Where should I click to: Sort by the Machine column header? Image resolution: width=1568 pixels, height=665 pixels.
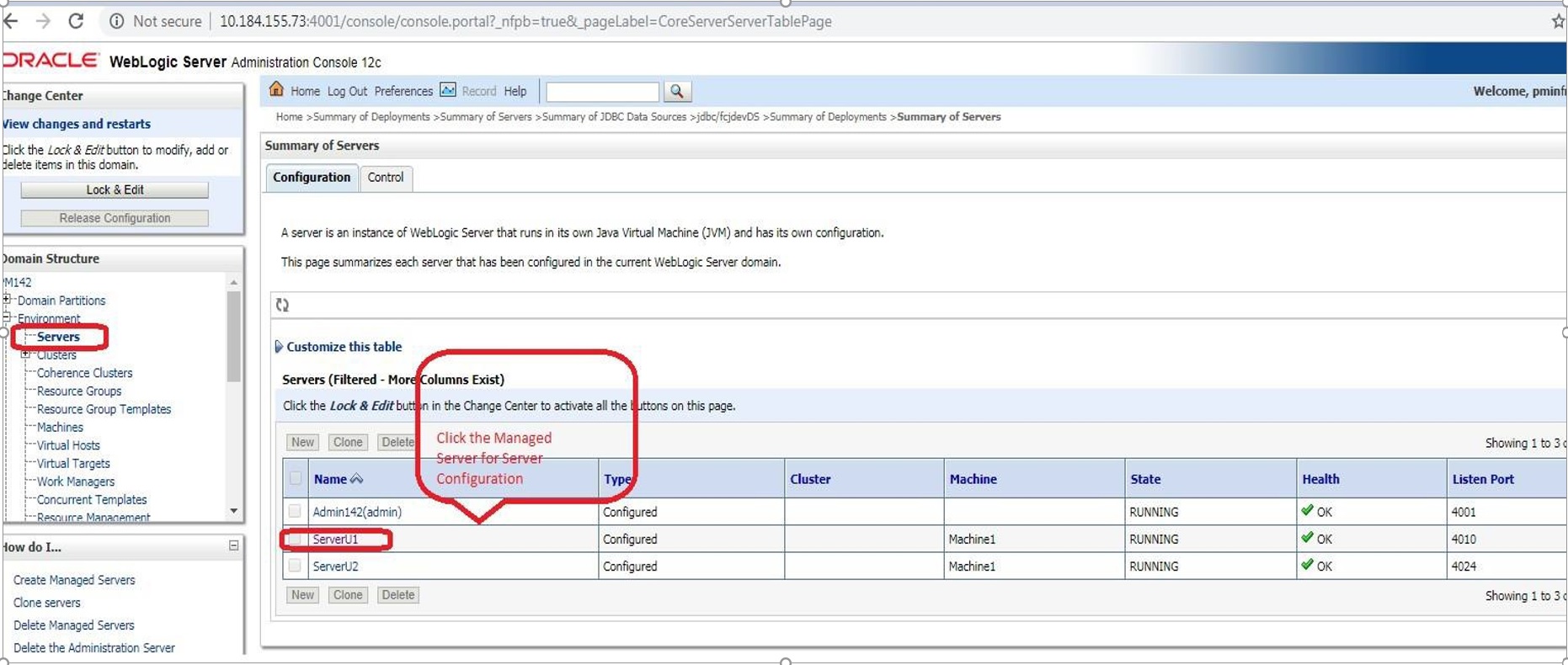point(973,479)
